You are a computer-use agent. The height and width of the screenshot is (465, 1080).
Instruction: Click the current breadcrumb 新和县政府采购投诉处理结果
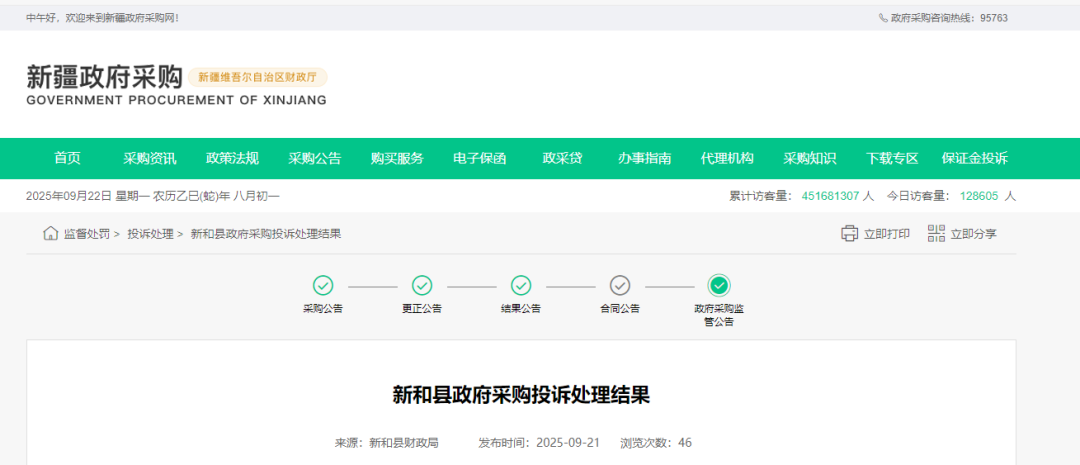(x=266, y=234)
